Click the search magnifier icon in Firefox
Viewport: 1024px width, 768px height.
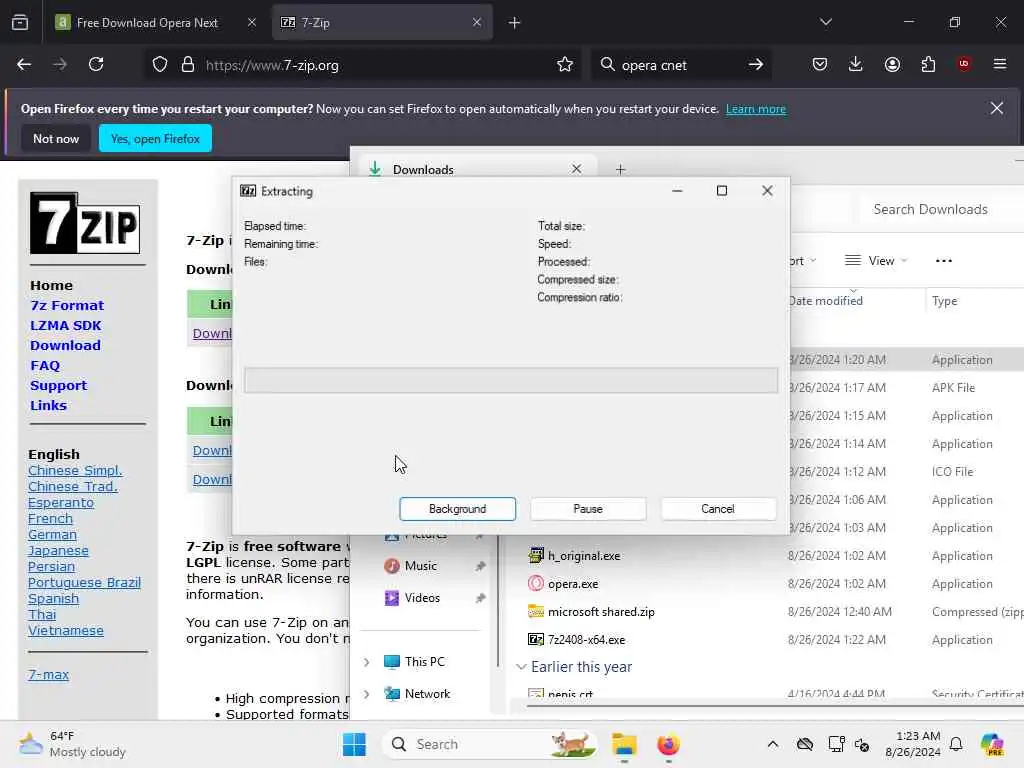tap(607, 65)
